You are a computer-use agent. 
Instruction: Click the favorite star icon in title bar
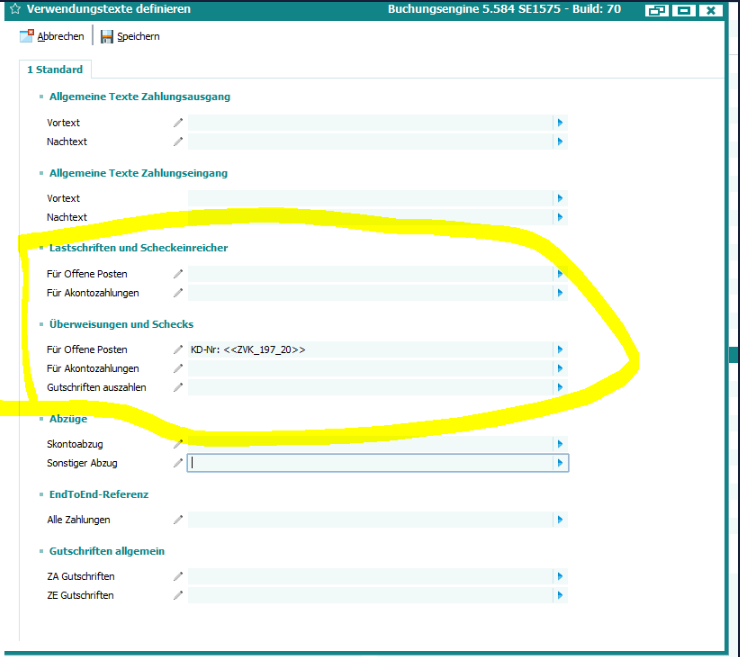click(14, 10)
